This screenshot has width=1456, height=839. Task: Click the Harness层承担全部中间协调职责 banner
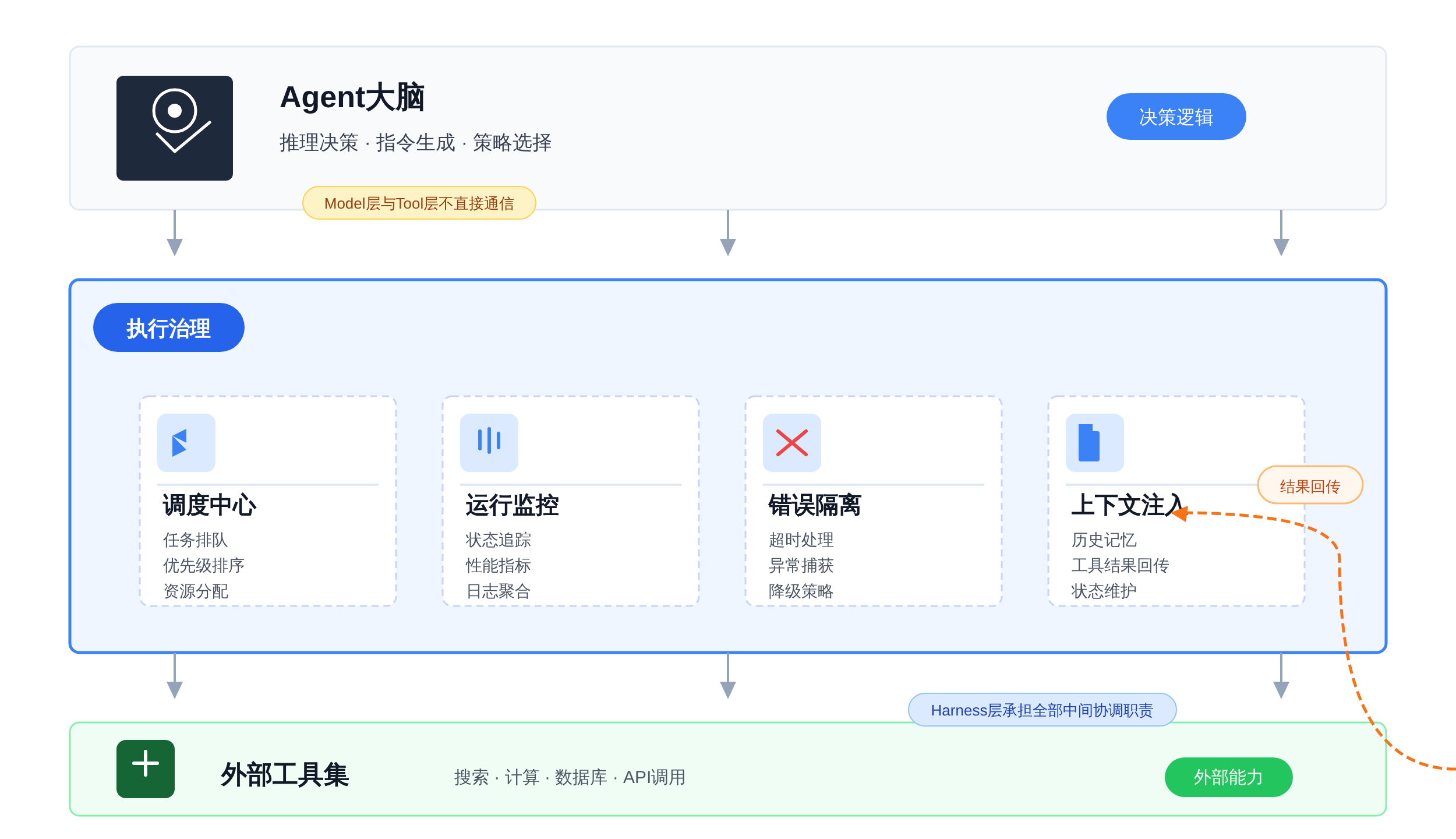[1042, 710]
